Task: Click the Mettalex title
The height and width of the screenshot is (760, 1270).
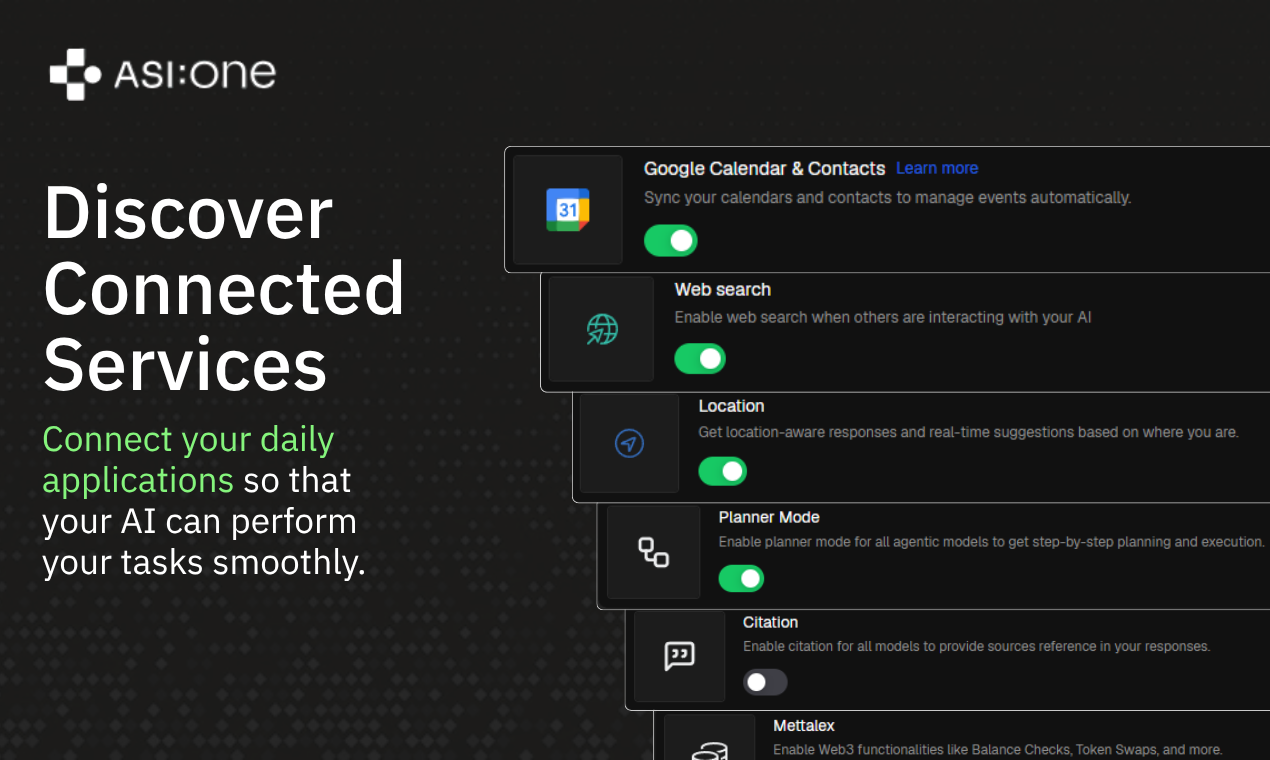Action: (804, 725)
